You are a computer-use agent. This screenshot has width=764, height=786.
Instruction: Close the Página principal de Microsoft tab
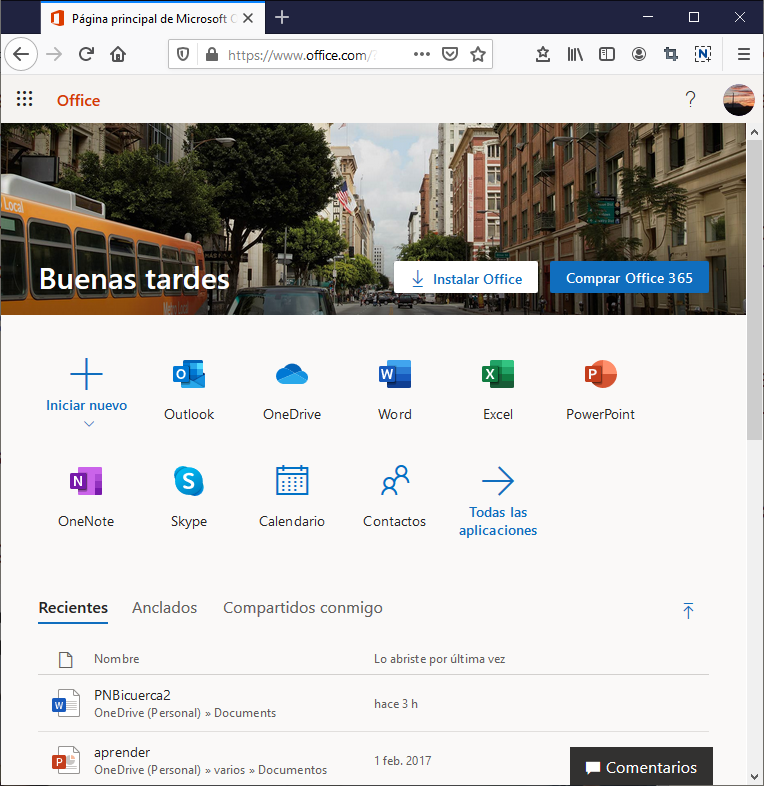click(248, 19)
